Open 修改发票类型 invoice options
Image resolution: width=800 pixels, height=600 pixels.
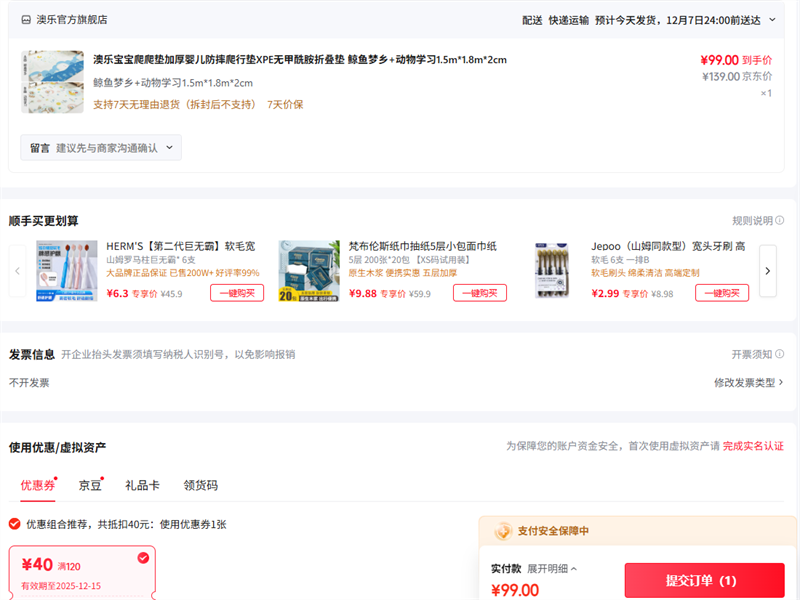tap(748, 382)
